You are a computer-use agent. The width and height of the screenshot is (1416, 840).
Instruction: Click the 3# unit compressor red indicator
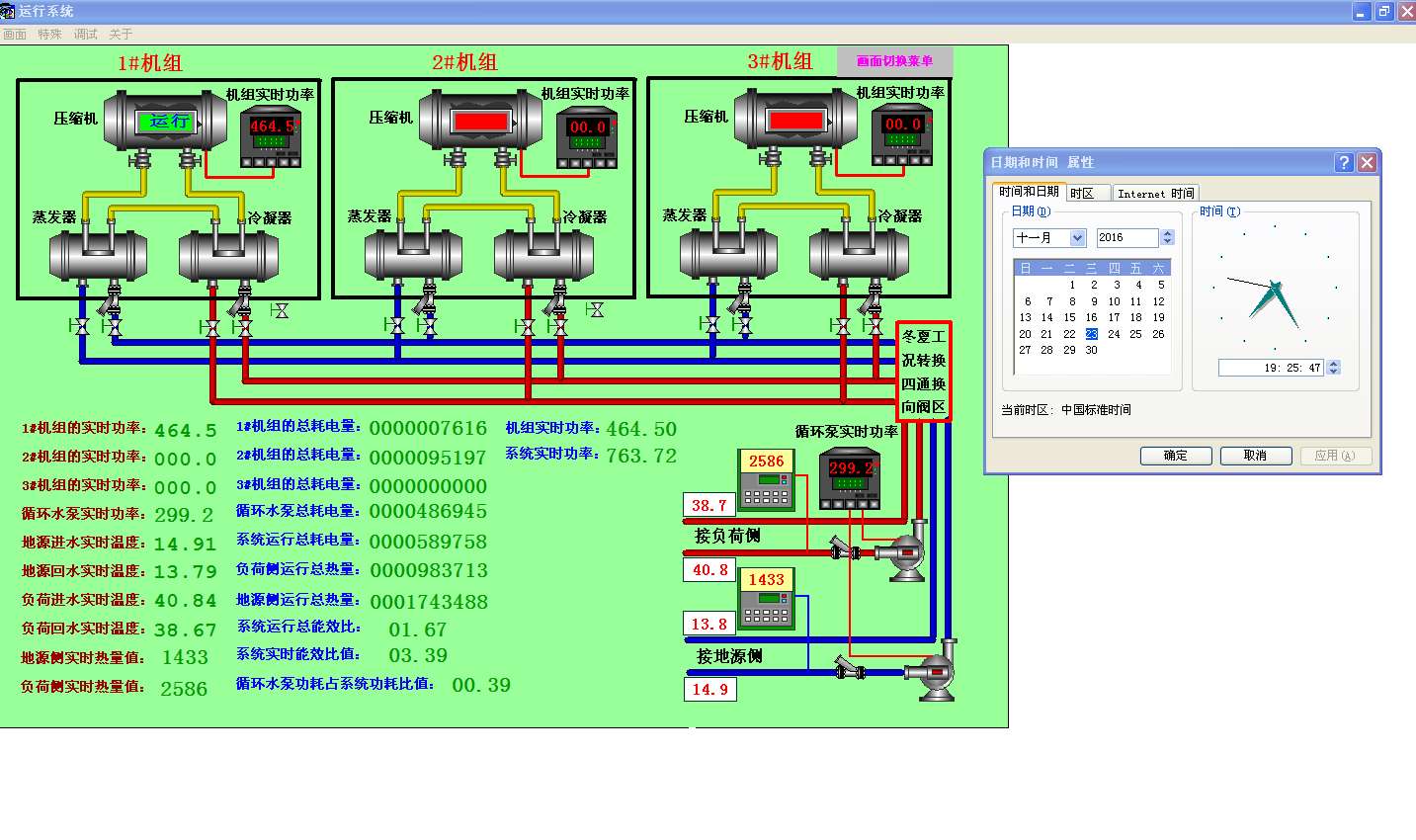795,121
